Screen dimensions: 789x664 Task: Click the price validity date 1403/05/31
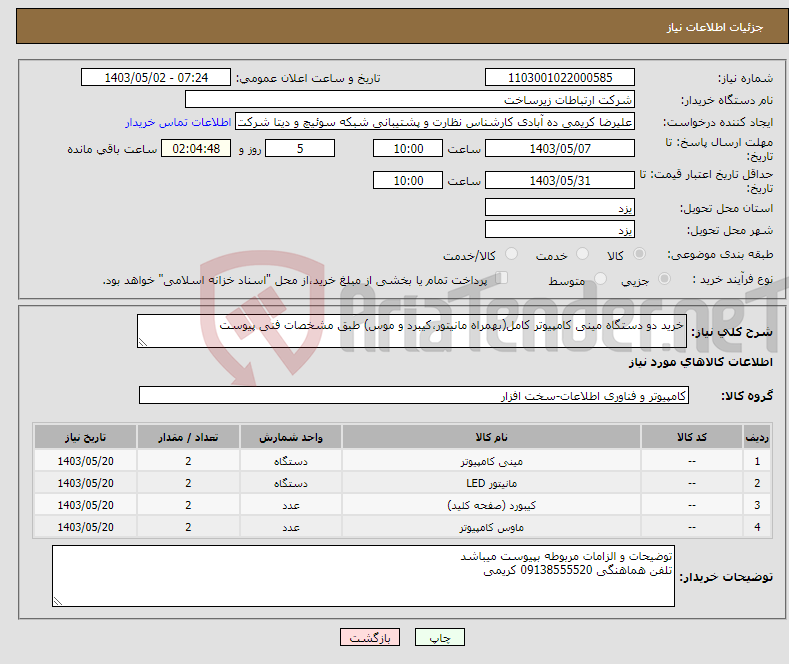560,180
